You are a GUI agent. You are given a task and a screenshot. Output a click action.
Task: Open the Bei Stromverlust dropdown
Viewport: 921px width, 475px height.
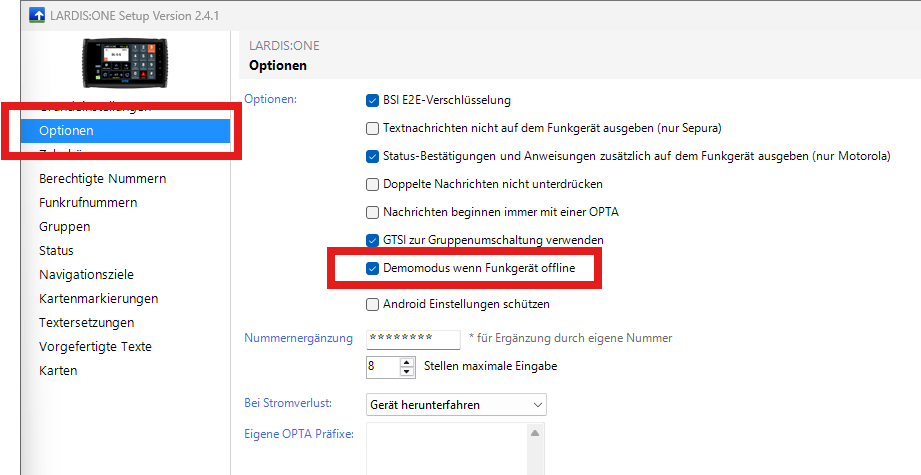456,405
